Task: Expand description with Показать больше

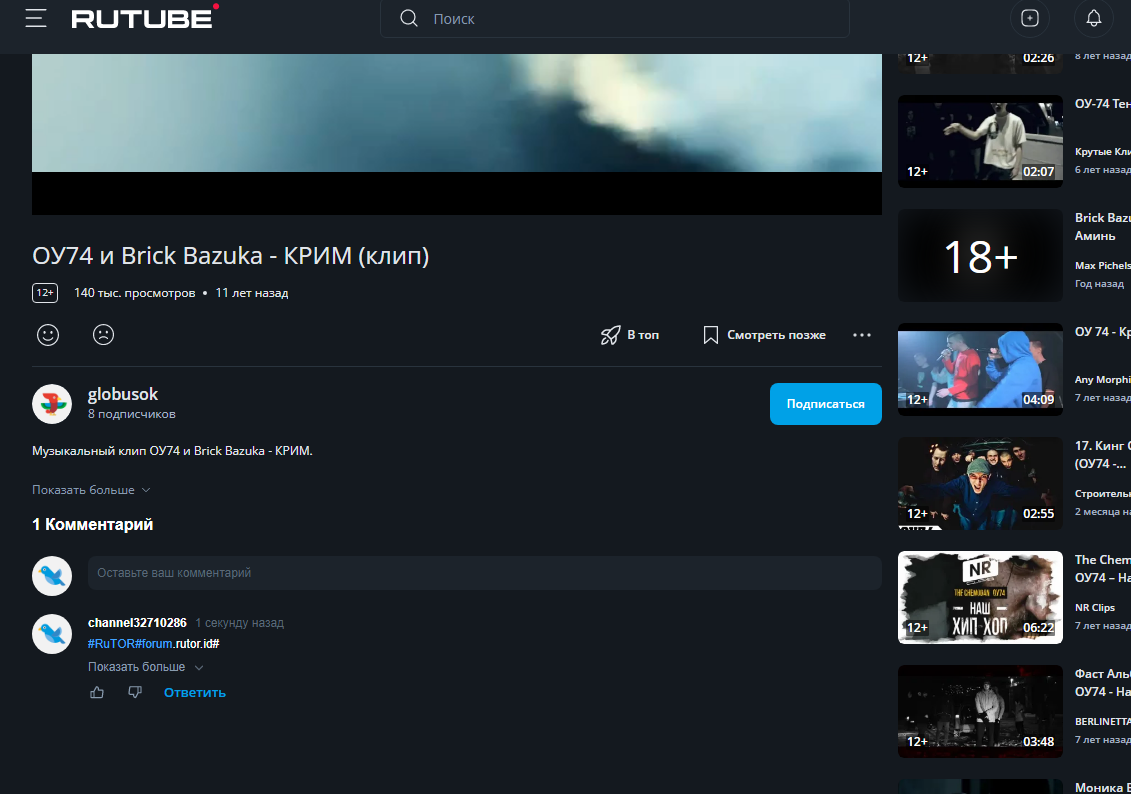Action: (91, 490)
